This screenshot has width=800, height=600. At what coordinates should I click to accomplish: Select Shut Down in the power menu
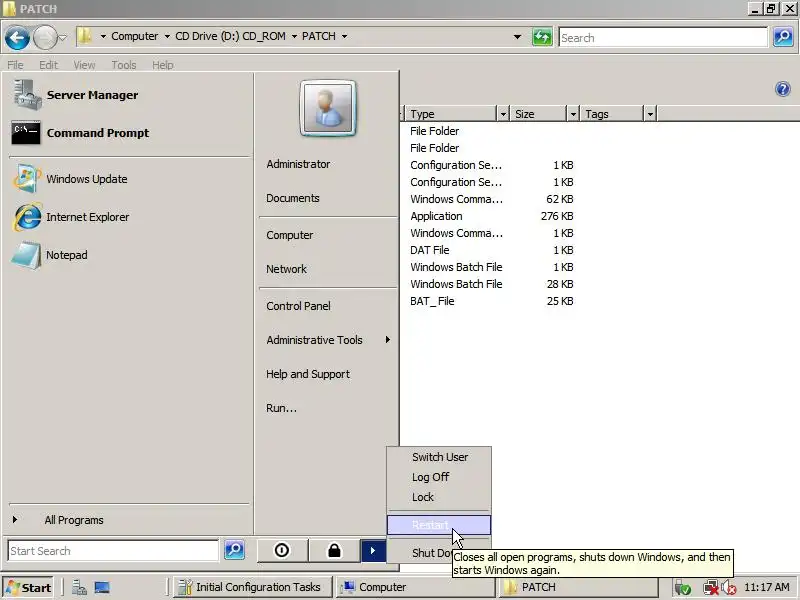click(431, 553)
